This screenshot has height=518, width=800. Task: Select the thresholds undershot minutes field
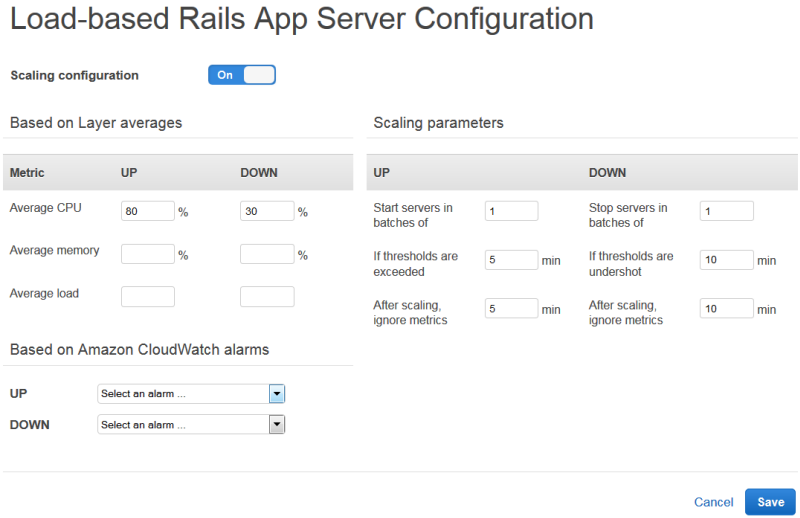[726, 259]
